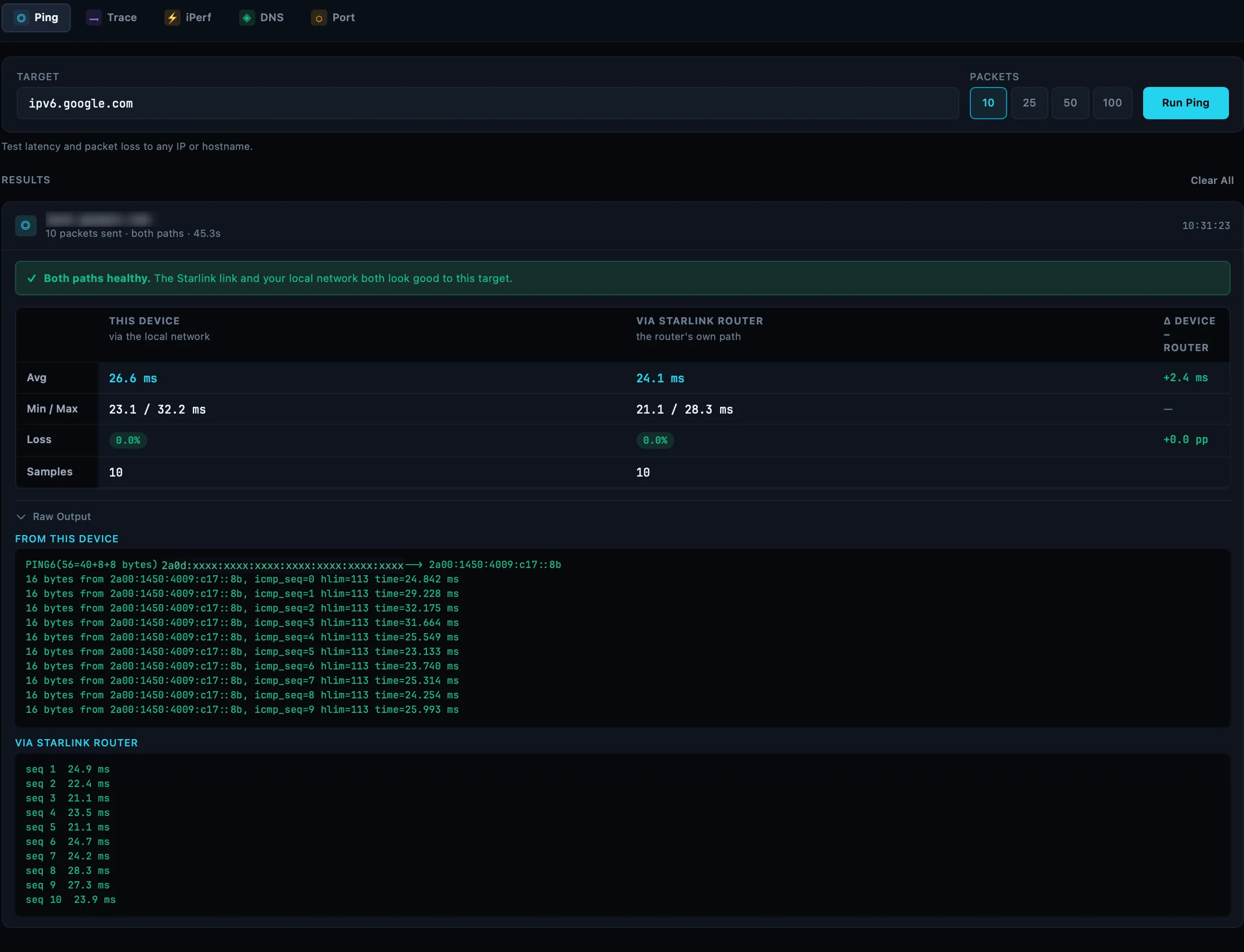Viewport: 1244px width, 952px height.
Task: Open the Port tab
Action: pyautogui.click(x=333, y=18)
